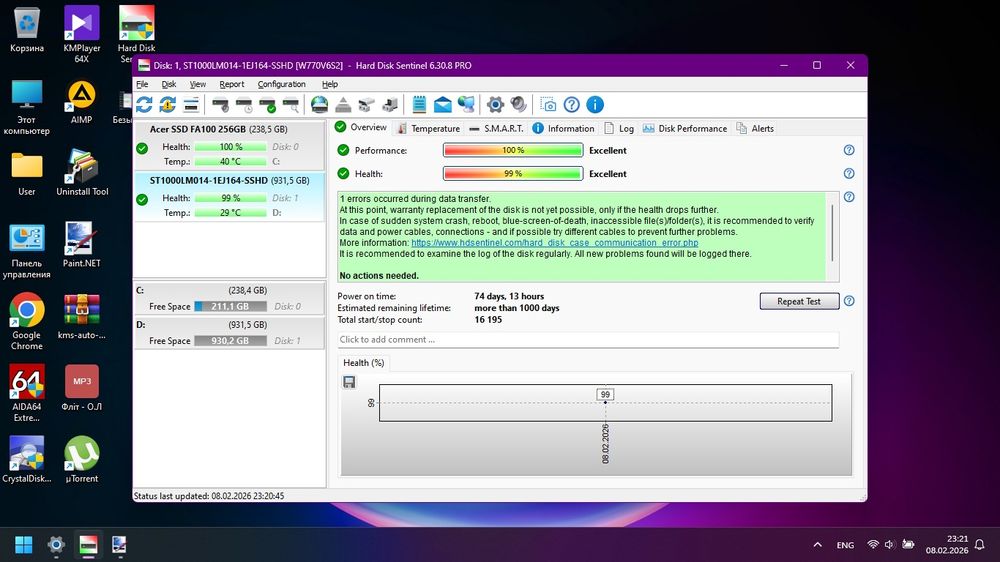Click the status last updated text

point(209,496)
